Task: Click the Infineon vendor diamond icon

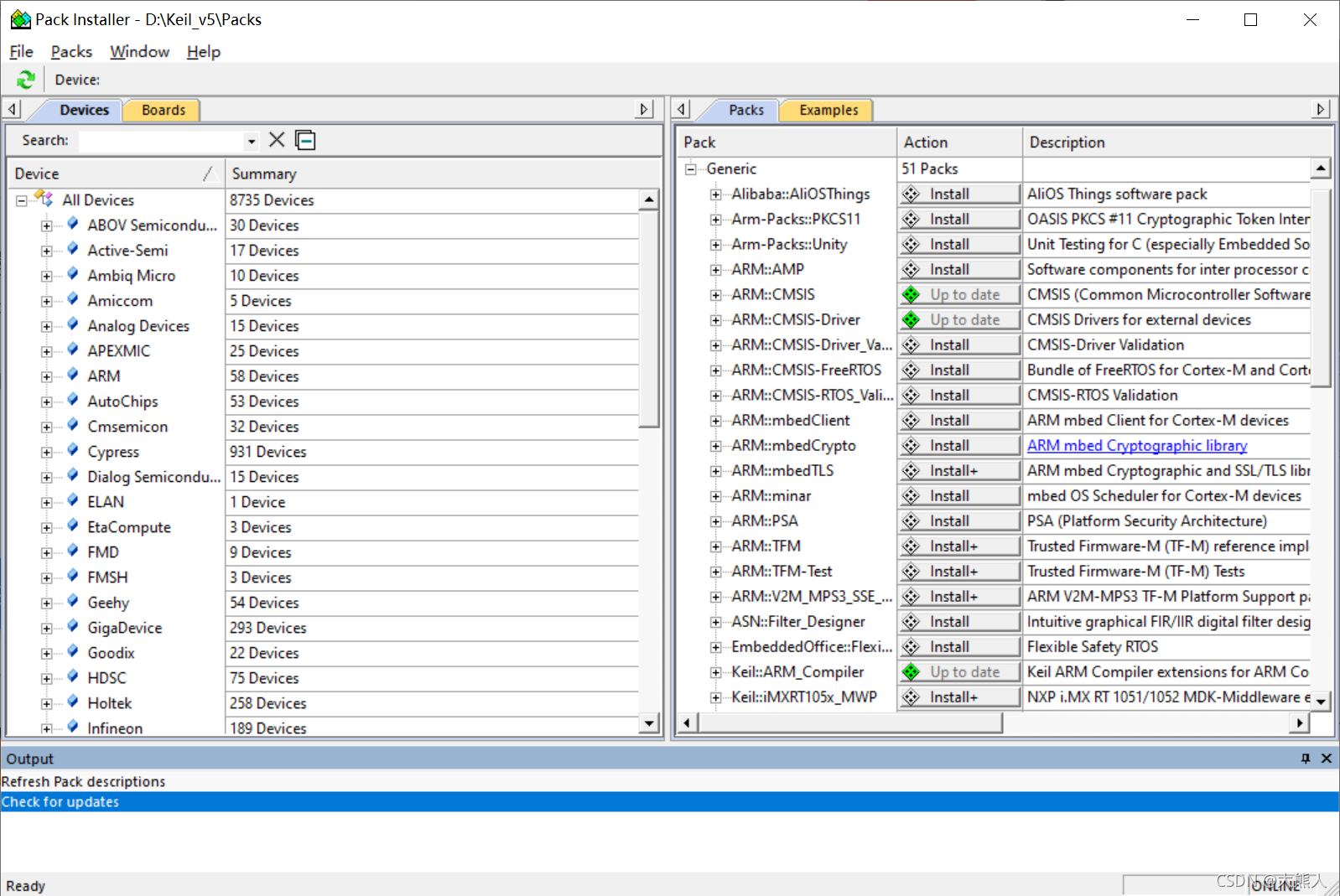Action: click(x=73, y=727)
